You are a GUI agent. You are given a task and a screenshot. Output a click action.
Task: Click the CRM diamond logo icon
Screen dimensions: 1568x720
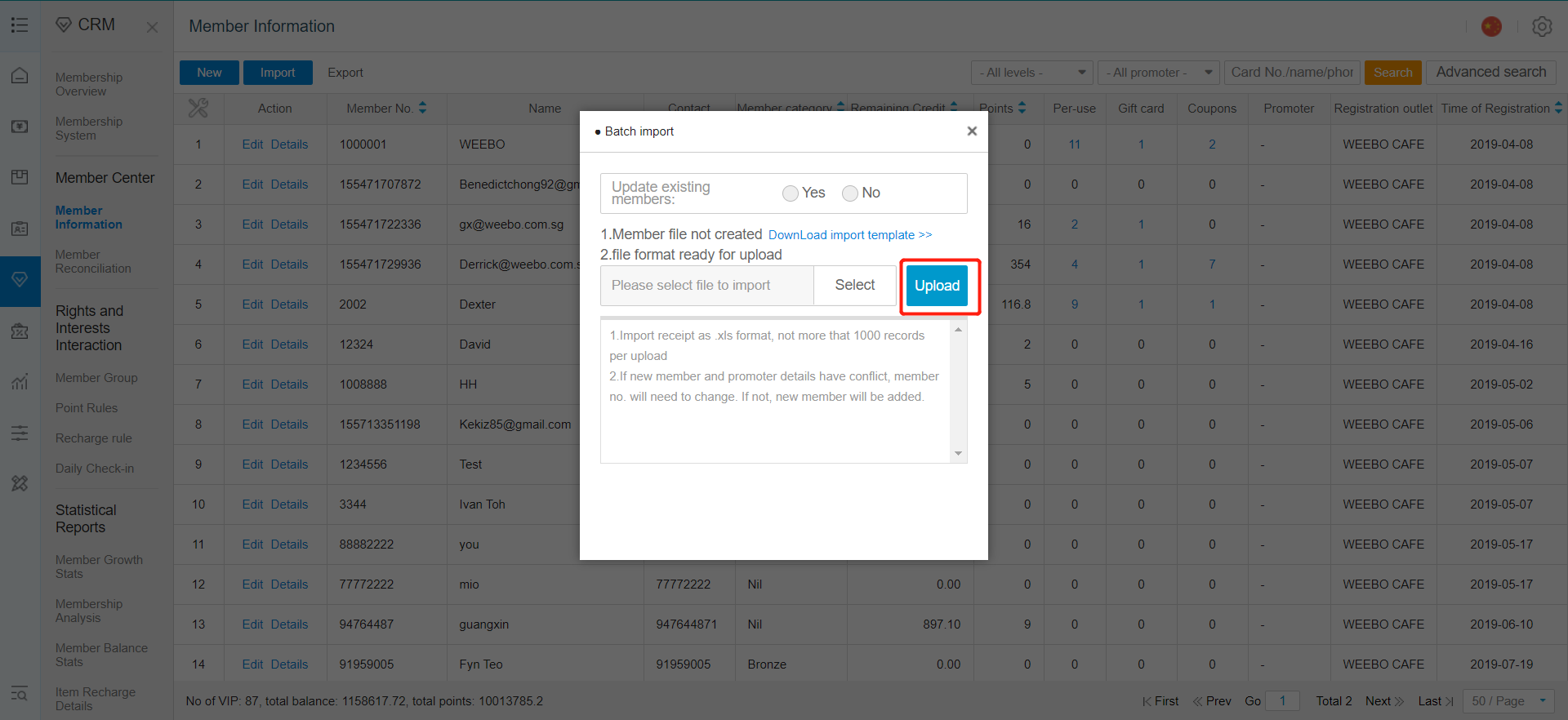coord(64,25)
